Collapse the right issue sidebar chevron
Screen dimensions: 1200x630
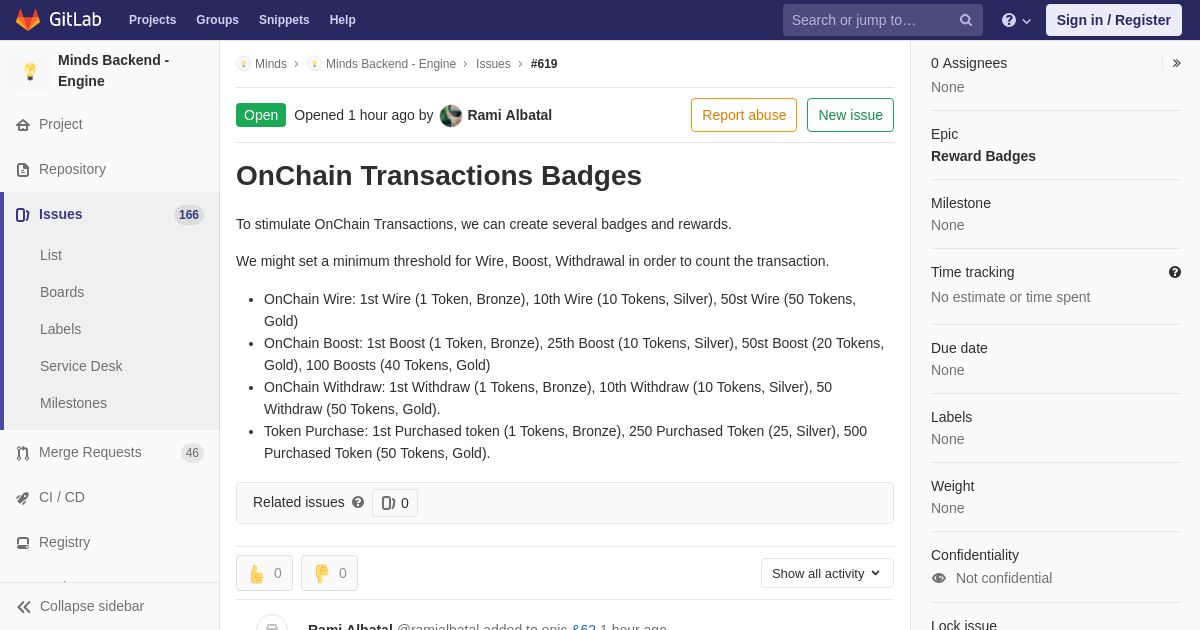pyautogui.click(x=1176, y=63)
